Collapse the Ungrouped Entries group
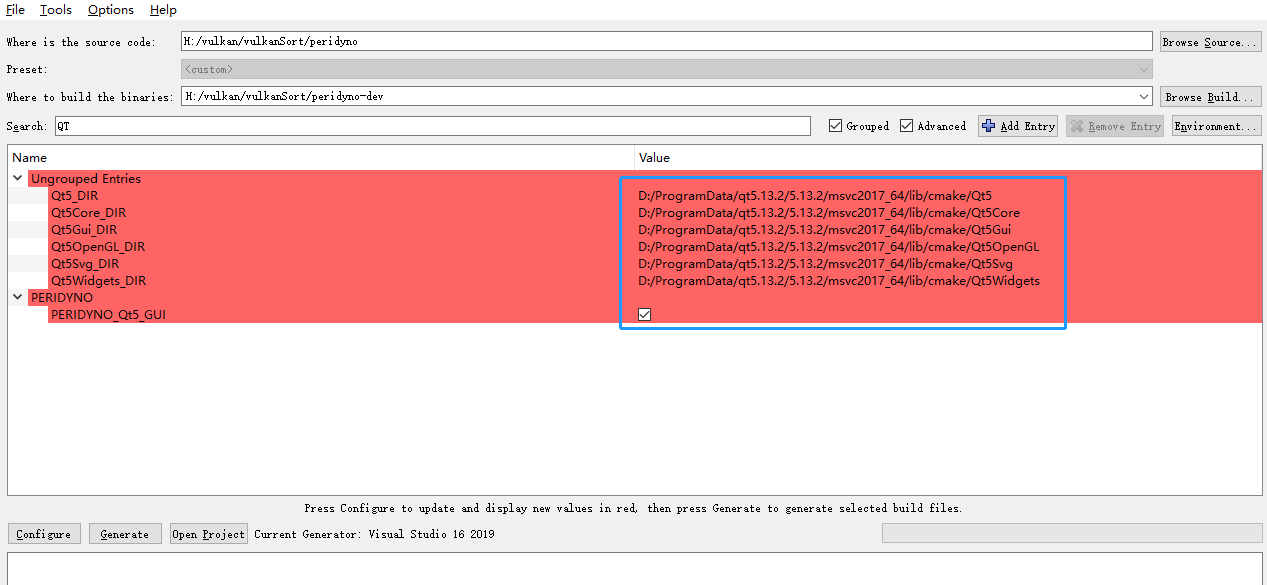The height and width of the screenshot is (585, 1267). tap(18, 179)
